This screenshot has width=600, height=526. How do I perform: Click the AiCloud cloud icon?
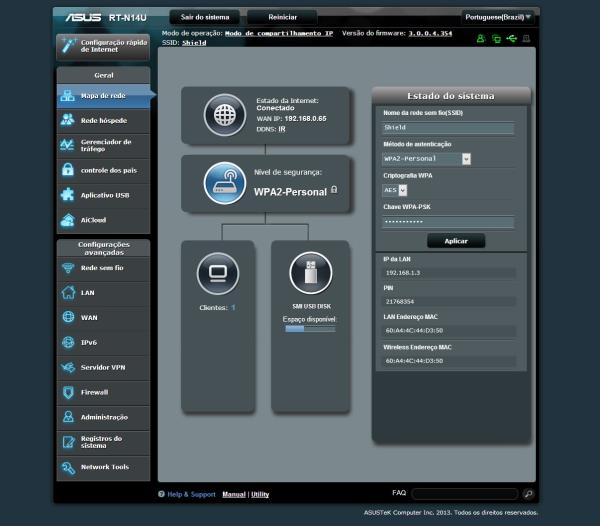[68, 220]
